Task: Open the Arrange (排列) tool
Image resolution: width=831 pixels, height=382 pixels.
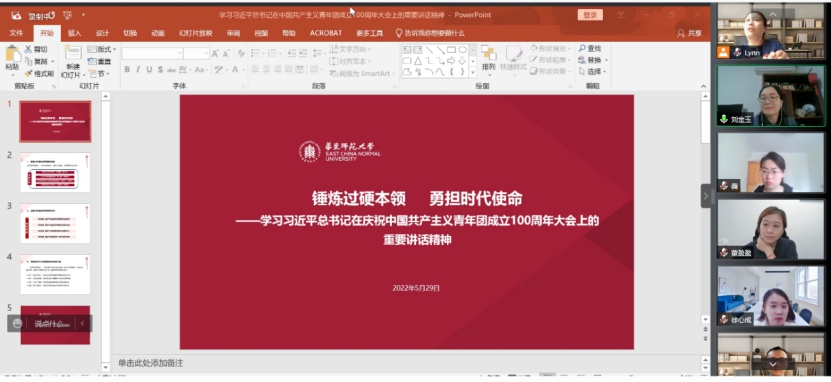Action: coord(489,58)
